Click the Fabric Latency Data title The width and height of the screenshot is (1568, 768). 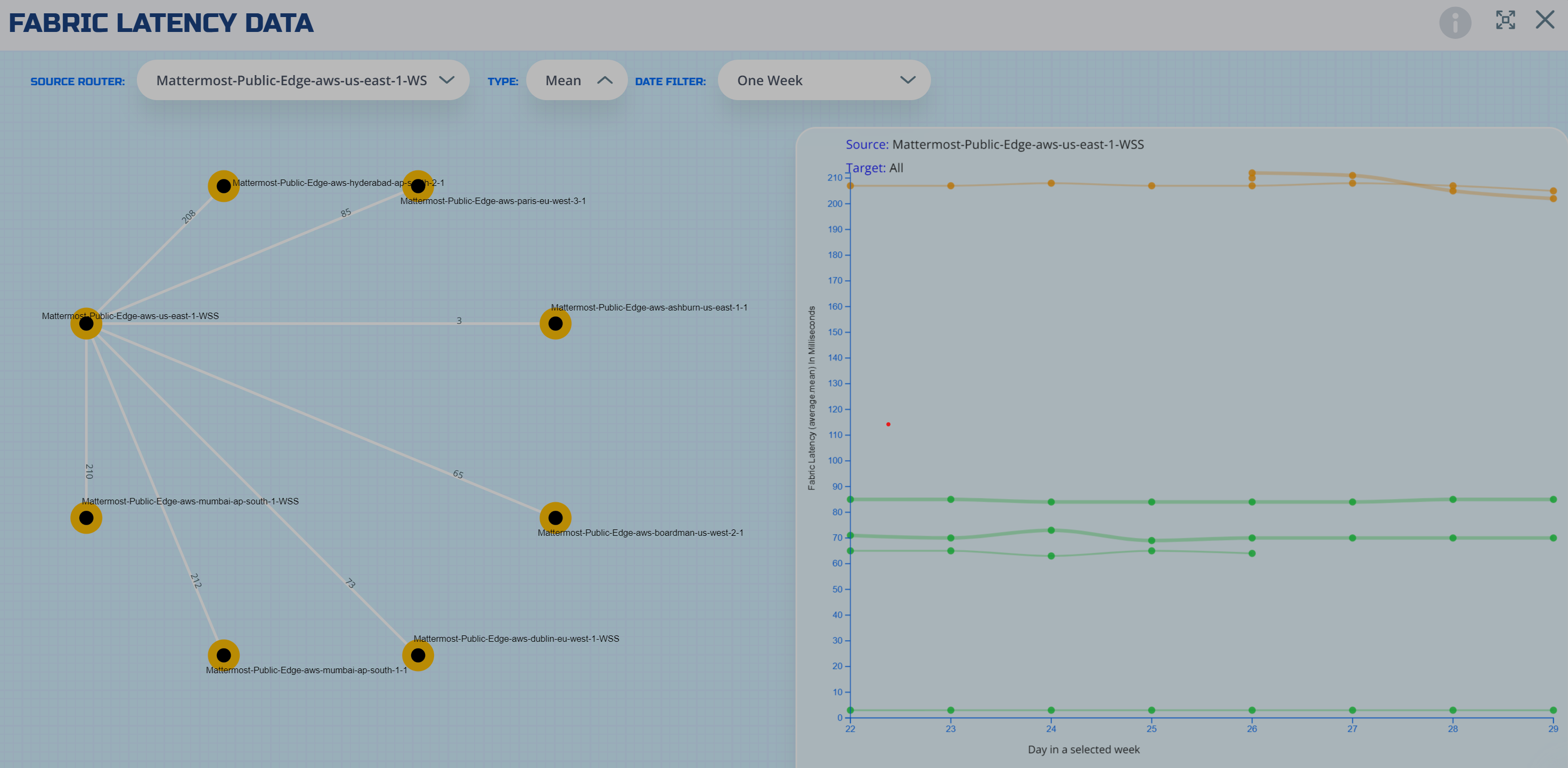point(161,23)
